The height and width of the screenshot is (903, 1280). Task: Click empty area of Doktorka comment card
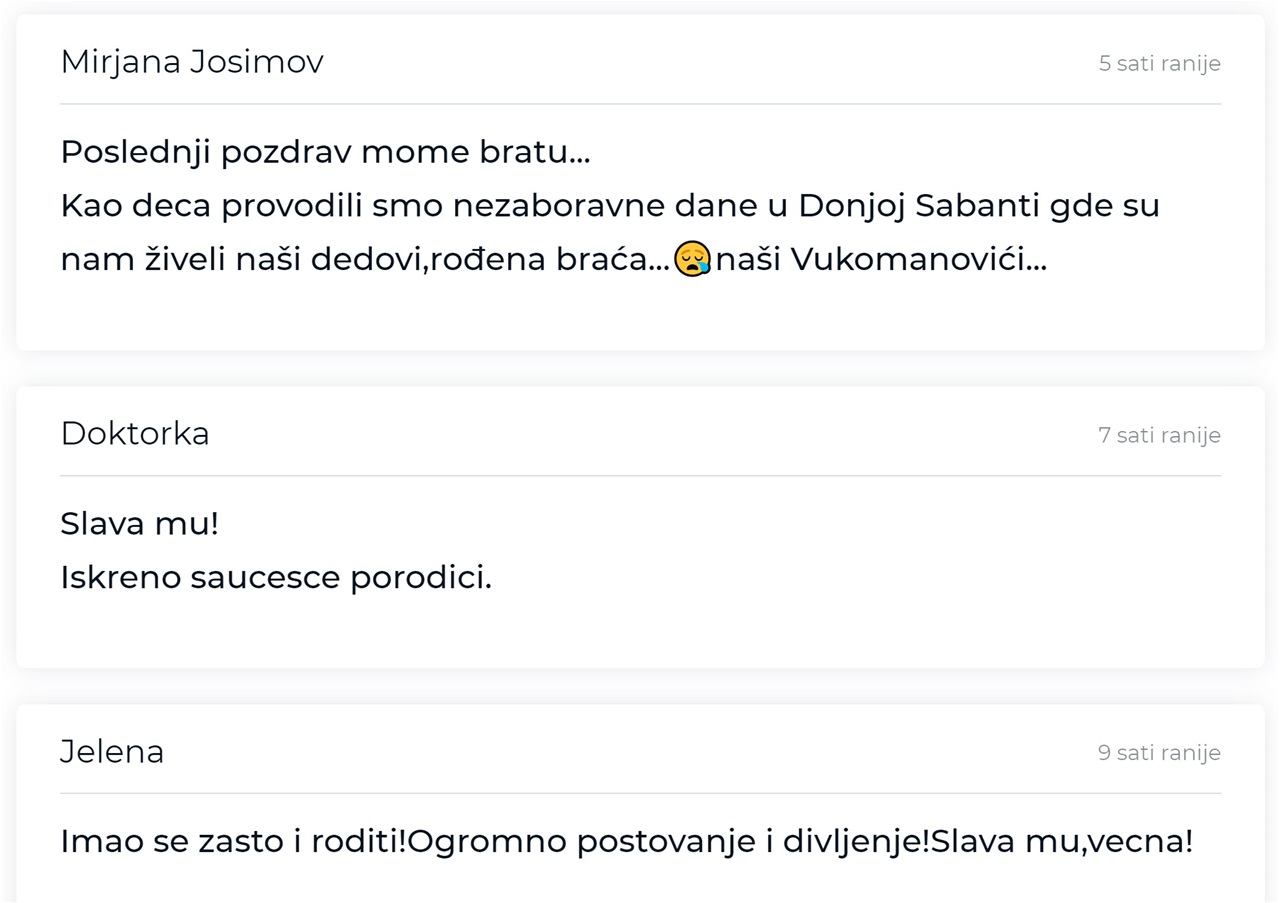(x=850, y=560)
